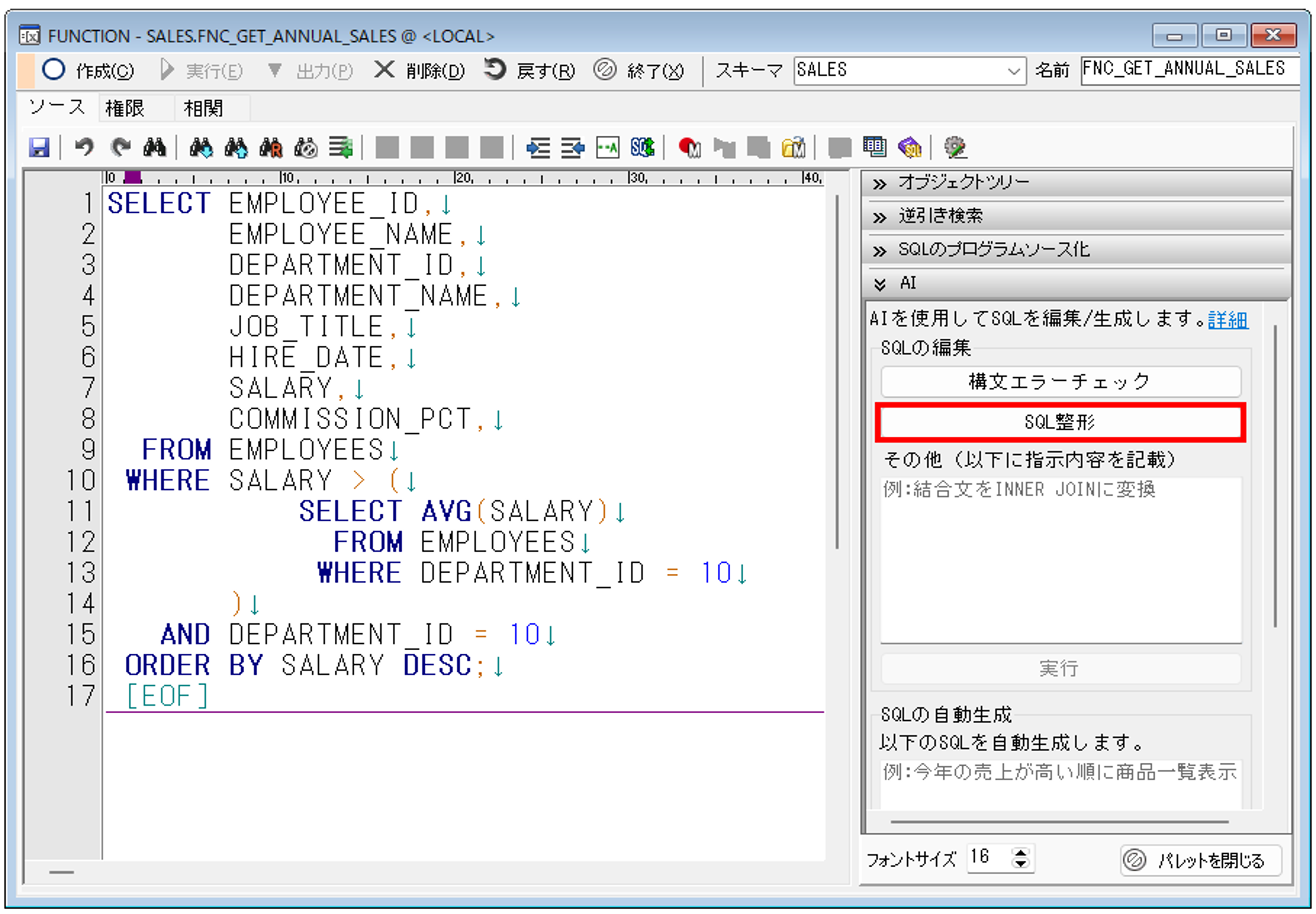Click the increase indent icon
This screenshot has height=914, width=1316.
[x=537, y=148]
